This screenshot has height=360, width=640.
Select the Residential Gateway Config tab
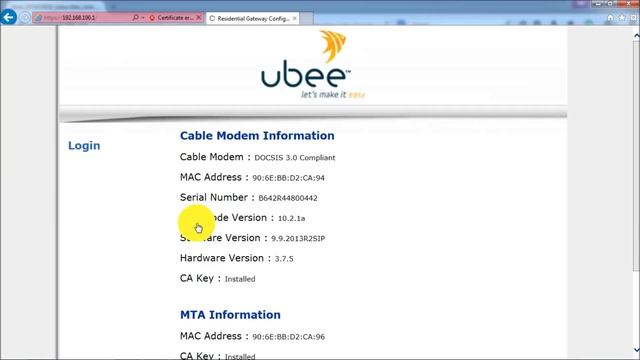pos(253,18)
